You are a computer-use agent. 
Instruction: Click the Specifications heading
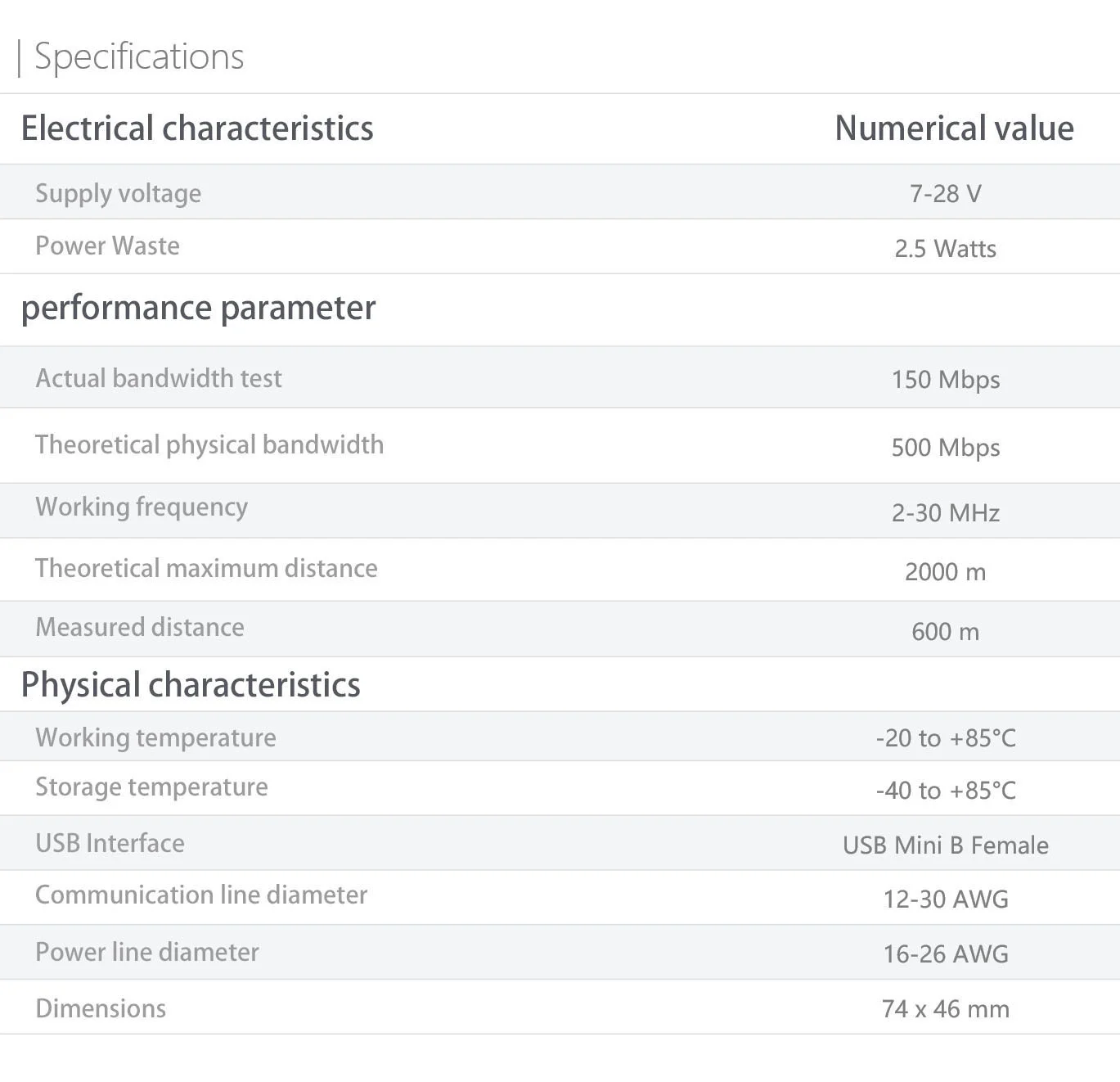(139, 56)
